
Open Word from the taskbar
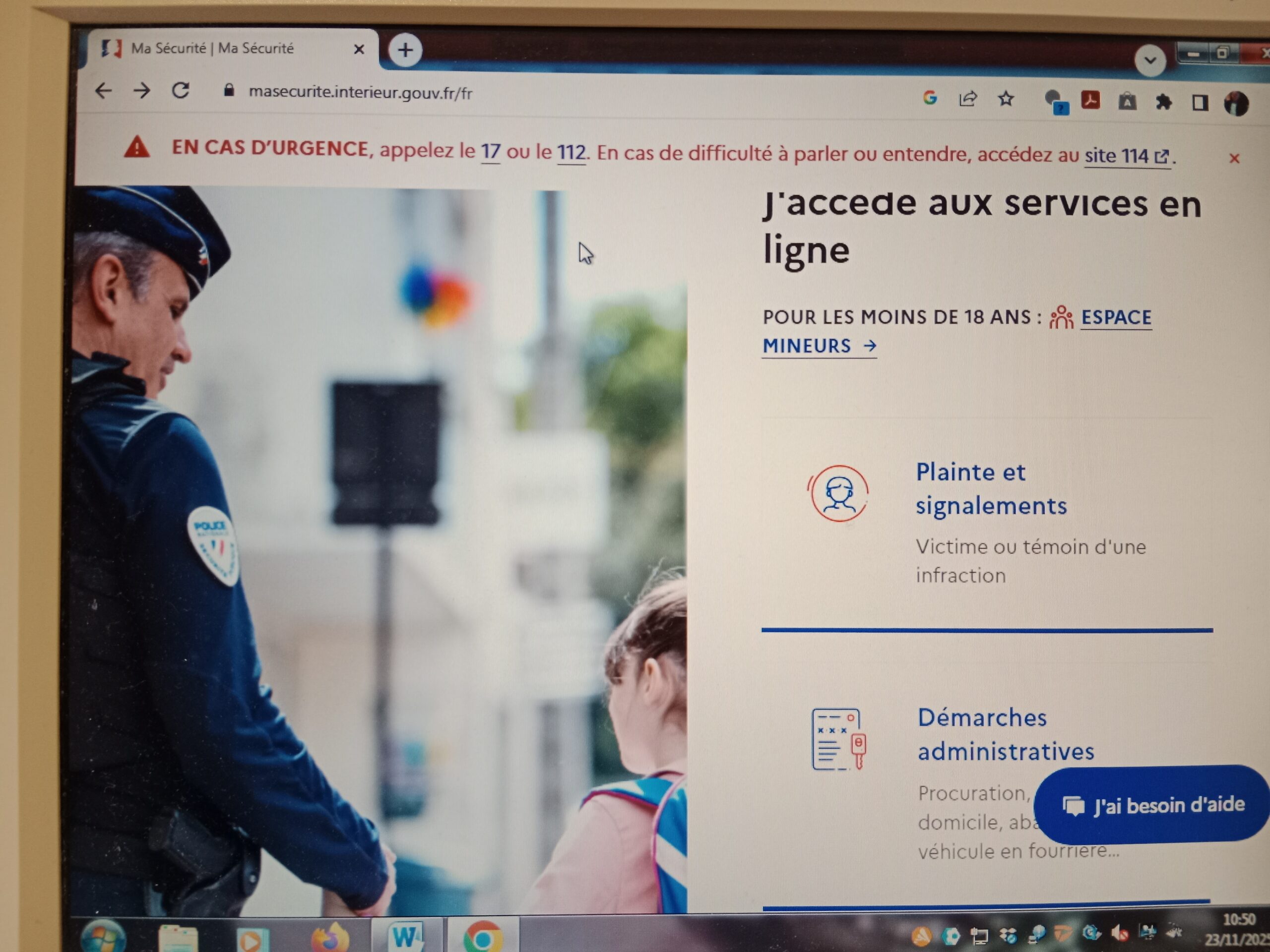(x=406, y=938)
